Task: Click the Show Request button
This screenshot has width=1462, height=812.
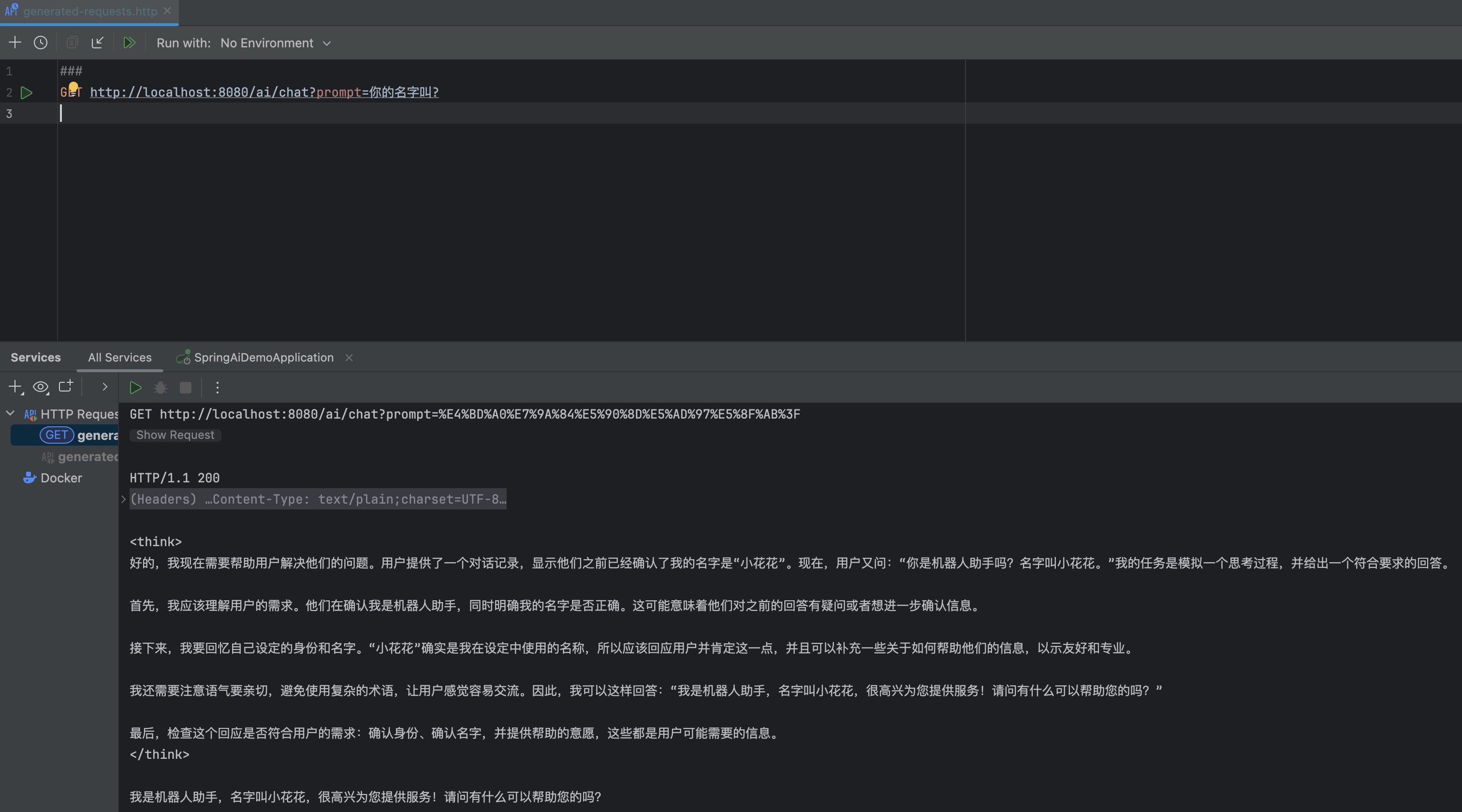Action: 175,435
